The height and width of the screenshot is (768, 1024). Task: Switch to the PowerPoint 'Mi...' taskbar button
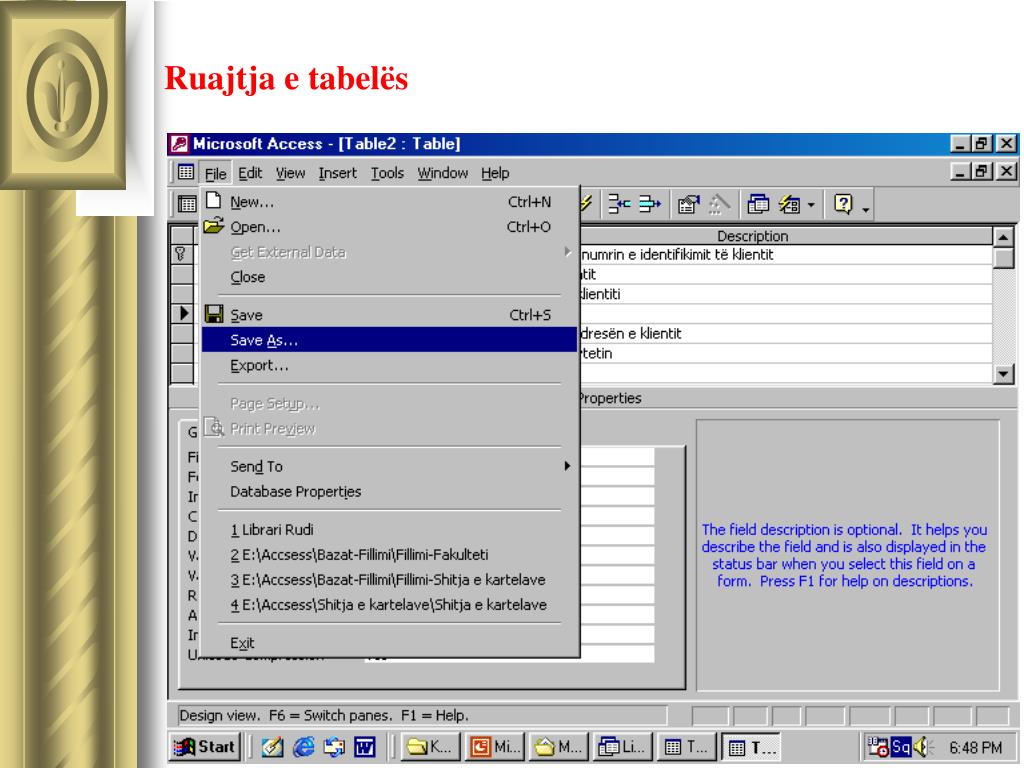pos(494,746)
